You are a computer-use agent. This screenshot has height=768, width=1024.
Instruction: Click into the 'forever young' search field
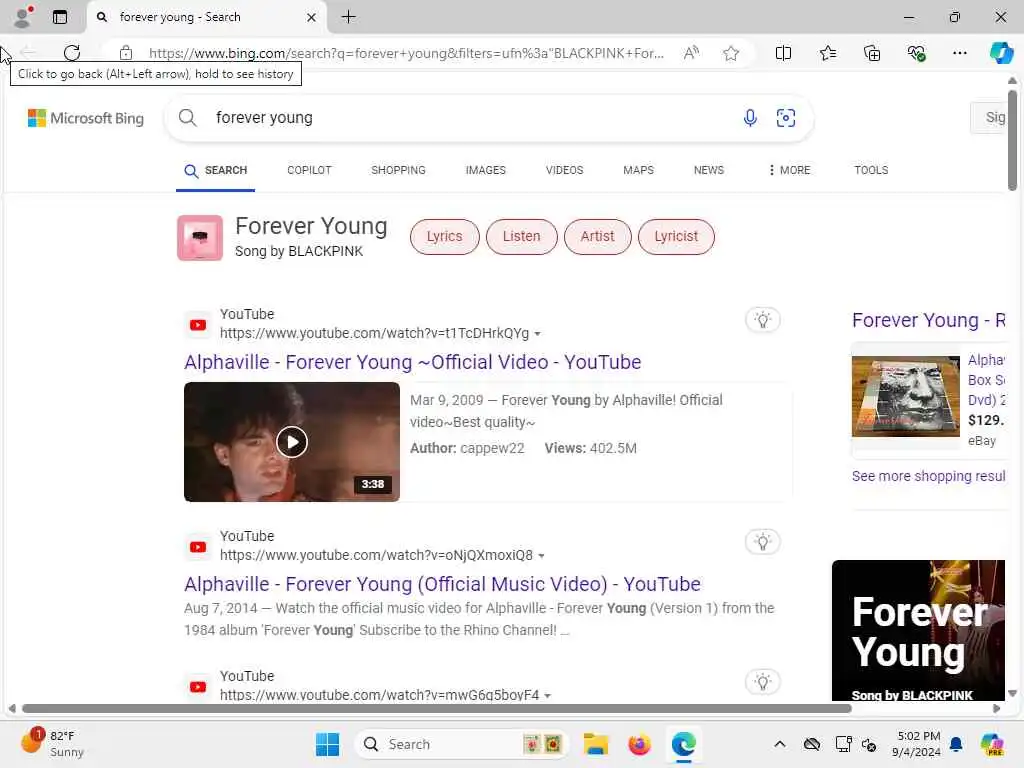(x=470, y=118)
